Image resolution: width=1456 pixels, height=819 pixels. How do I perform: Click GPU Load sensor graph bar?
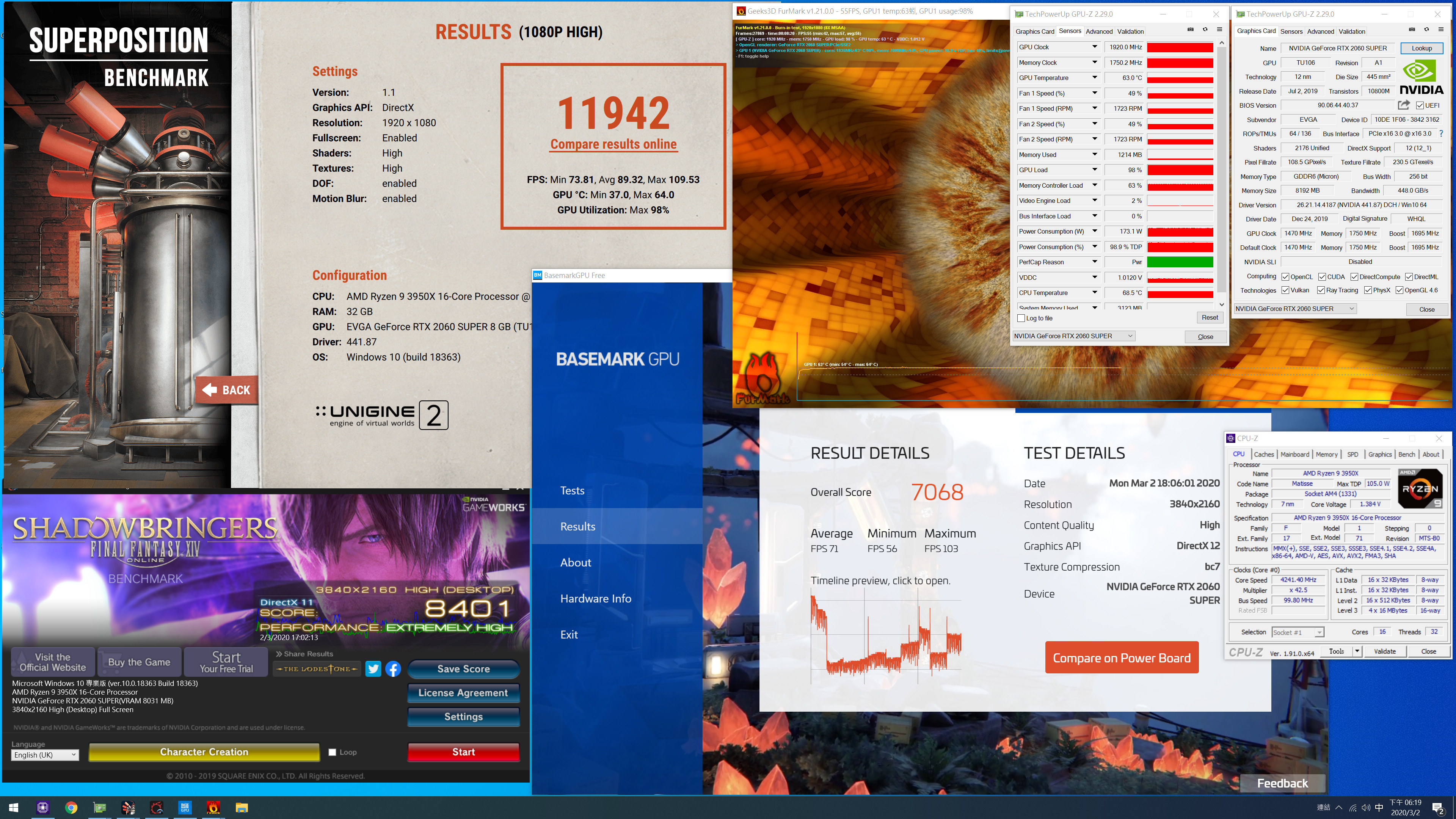pyautogui.click(x=1180, y=170)
